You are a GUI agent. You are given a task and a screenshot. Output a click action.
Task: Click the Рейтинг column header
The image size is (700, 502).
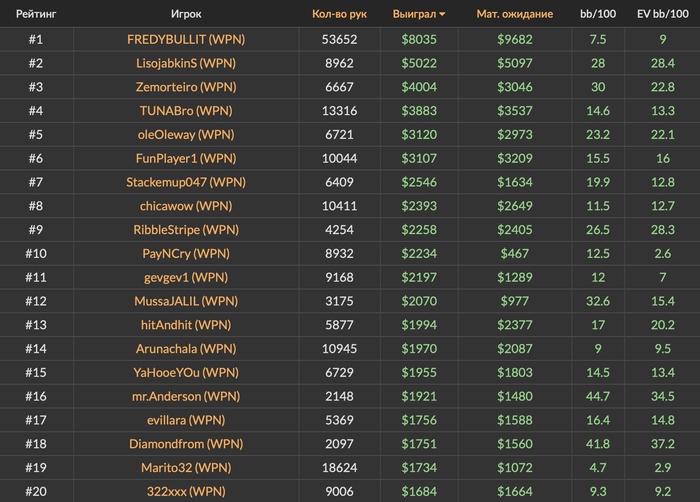[36, 14]
